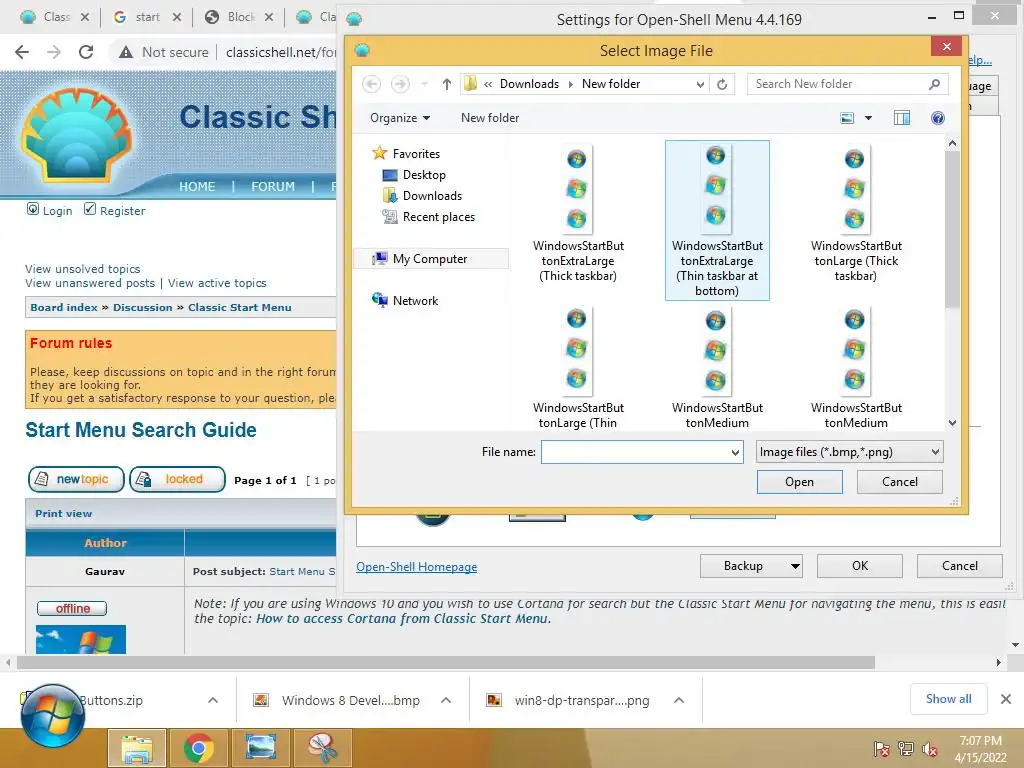1024x768 pixels.
Task: Expand the address path history dropdown
Action: point(700,84)
